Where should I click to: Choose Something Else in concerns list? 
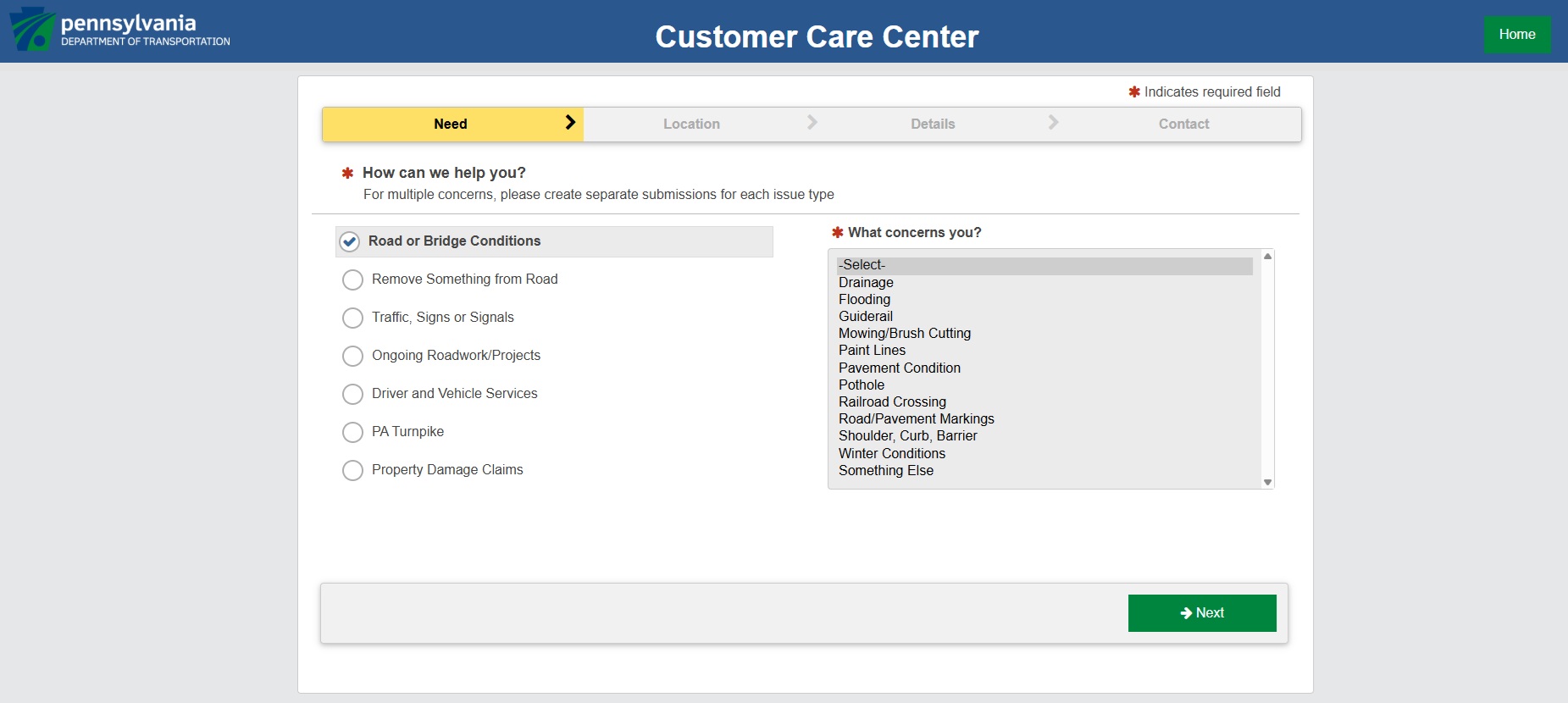885,470
